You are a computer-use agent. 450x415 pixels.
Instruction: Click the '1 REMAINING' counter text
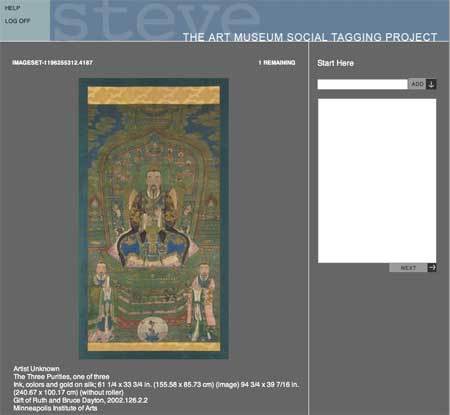click(x=277, y=62)
